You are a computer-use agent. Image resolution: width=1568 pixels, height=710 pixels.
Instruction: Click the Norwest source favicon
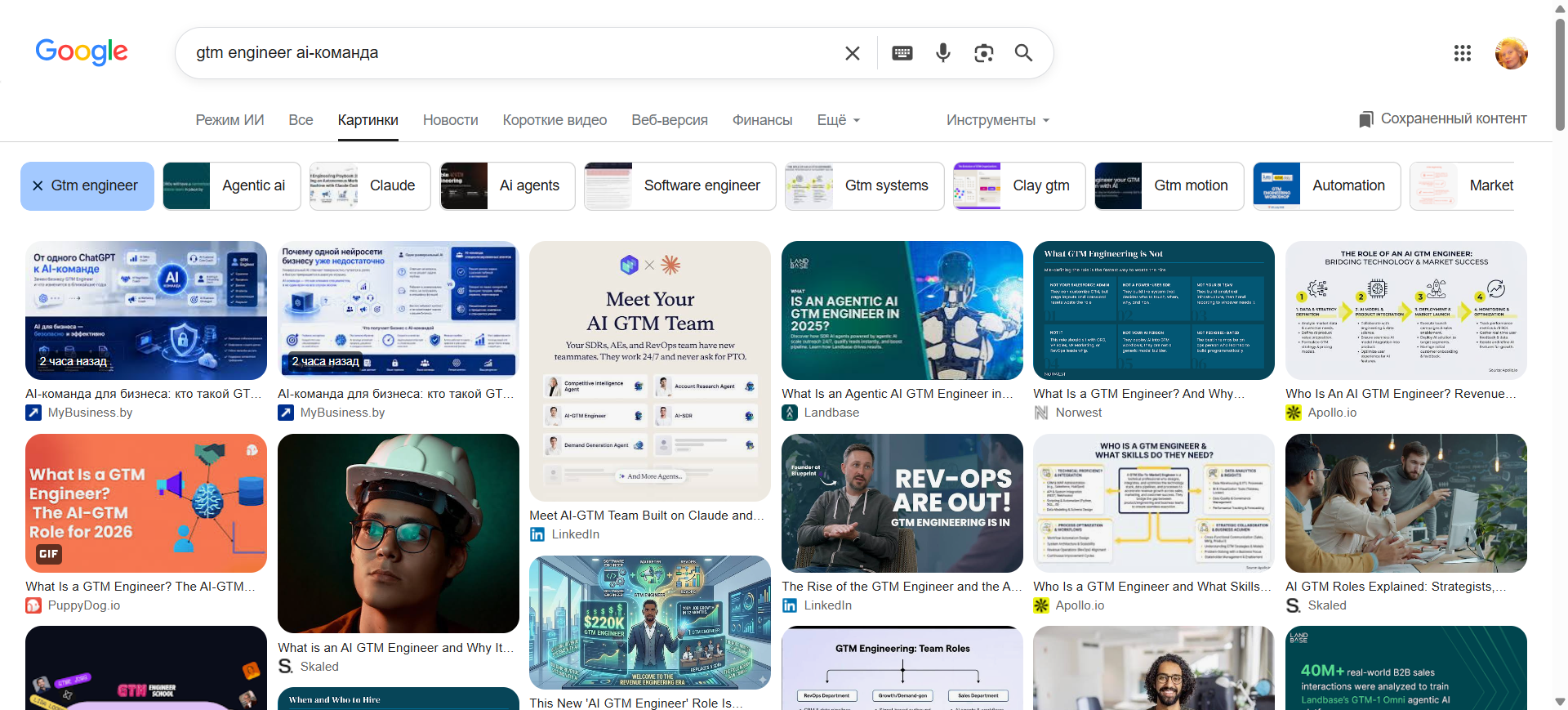click(1041, 413)
